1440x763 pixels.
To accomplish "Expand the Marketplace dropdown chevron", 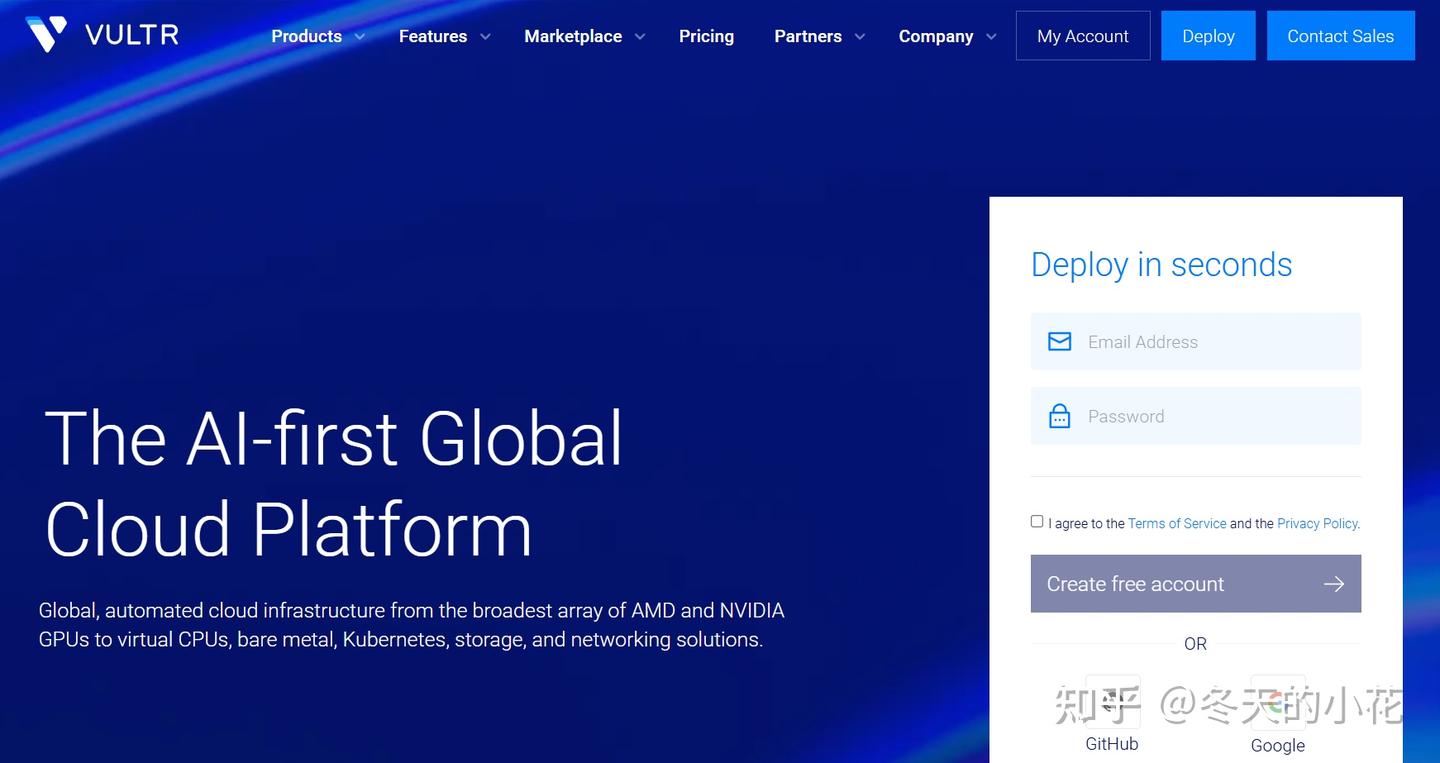I will pos(640,37).
